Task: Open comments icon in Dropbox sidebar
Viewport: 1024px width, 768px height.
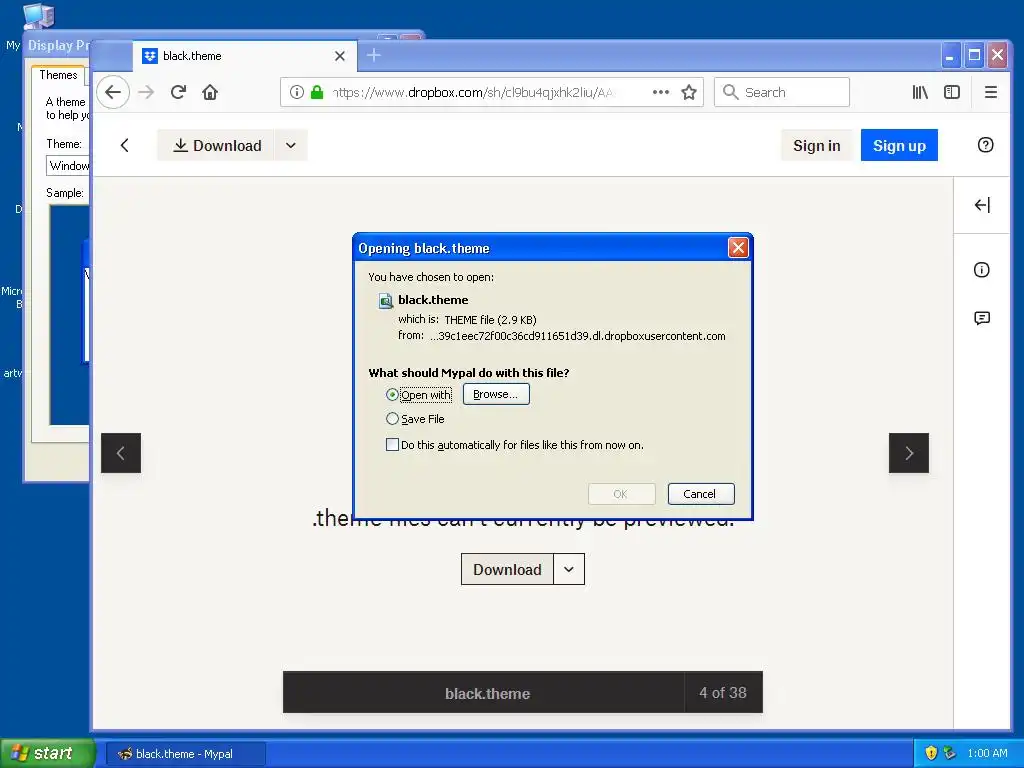Action: pos(982,318)
